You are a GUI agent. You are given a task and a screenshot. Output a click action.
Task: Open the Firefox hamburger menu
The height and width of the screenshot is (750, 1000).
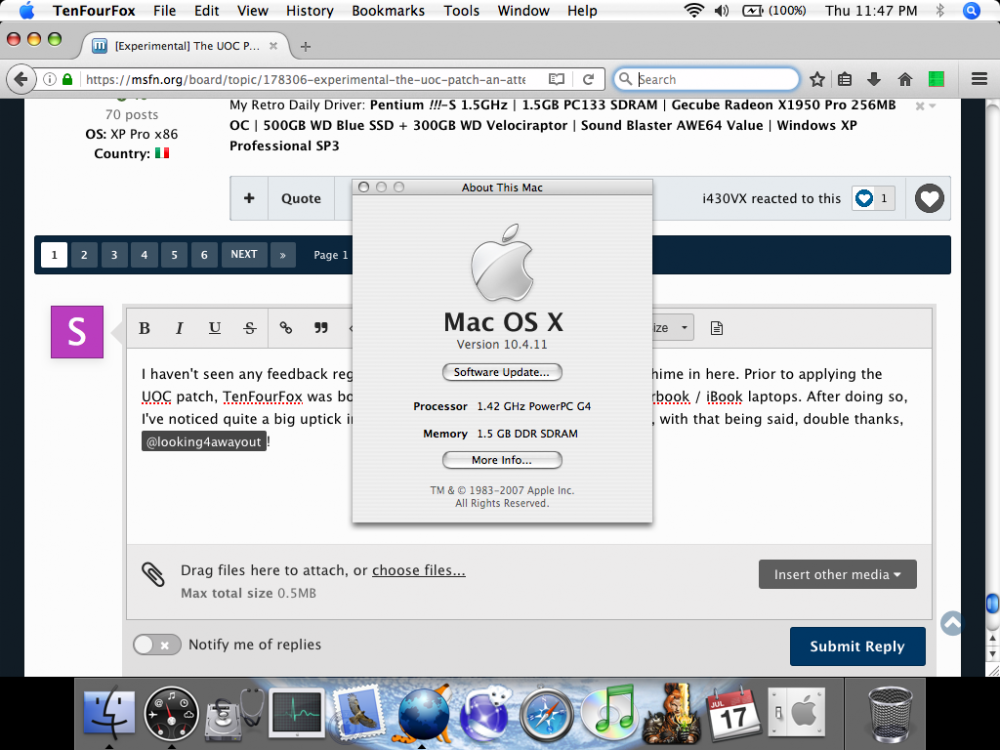tap(979, 79)
